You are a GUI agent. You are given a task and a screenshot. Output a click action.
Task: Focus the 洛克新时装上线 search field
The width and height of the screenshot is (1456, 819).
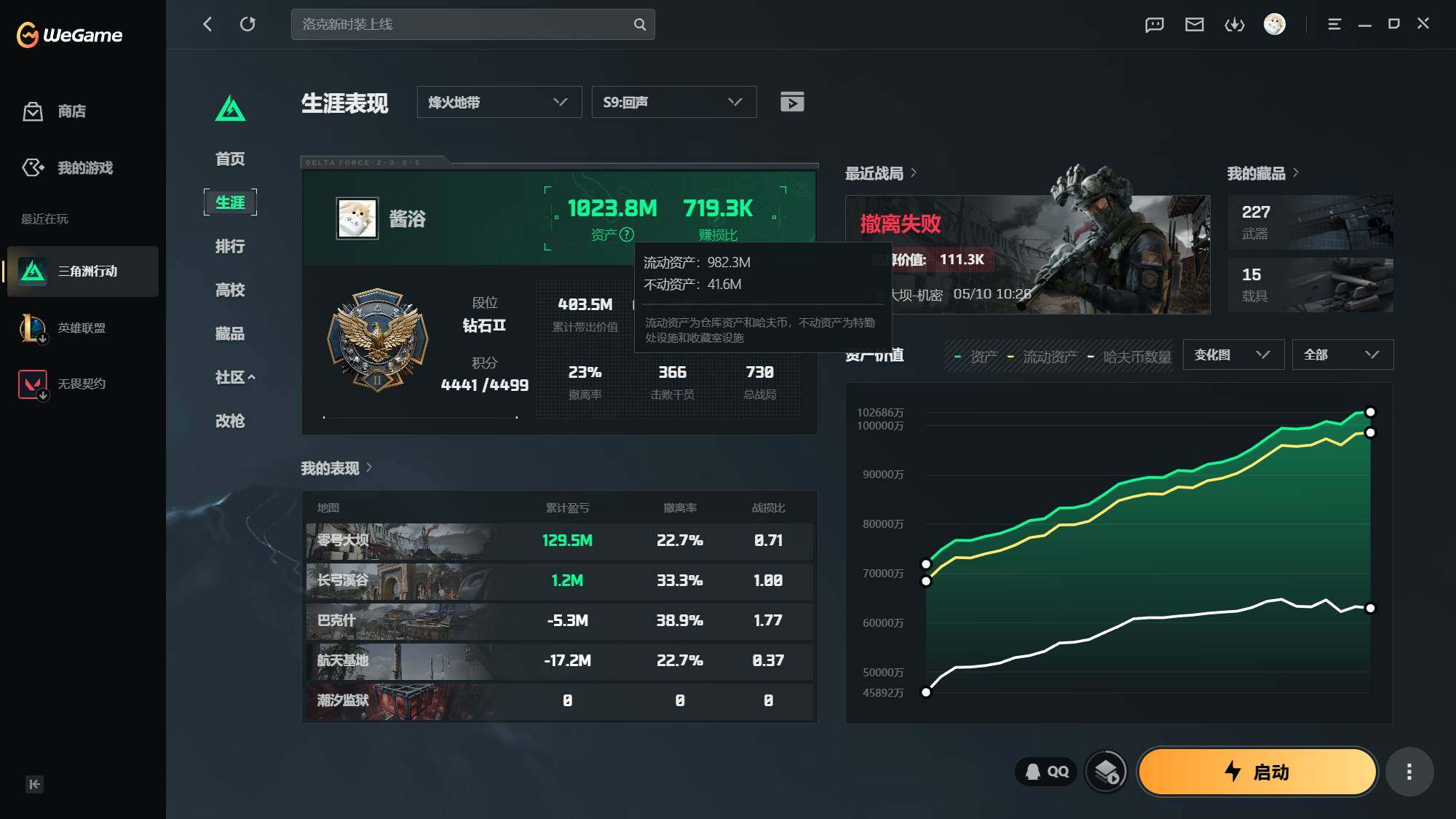tap(473, 24)
